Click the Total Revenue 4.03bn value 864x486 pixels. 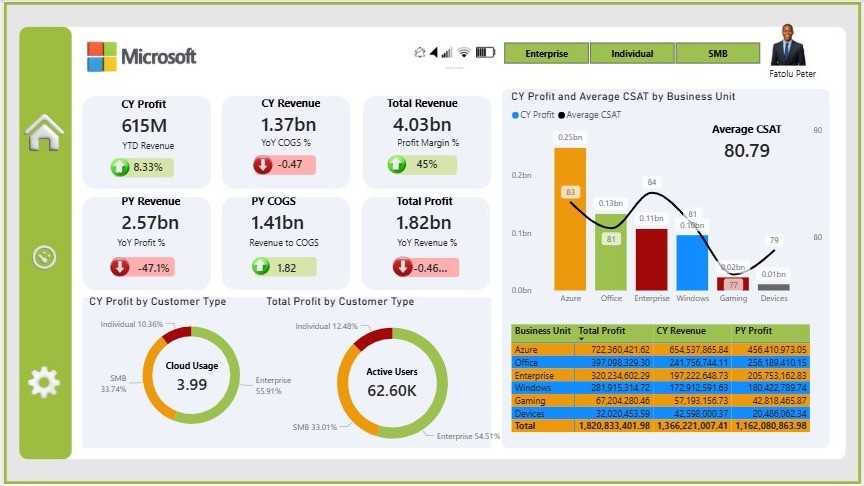[x=422, y=125]
